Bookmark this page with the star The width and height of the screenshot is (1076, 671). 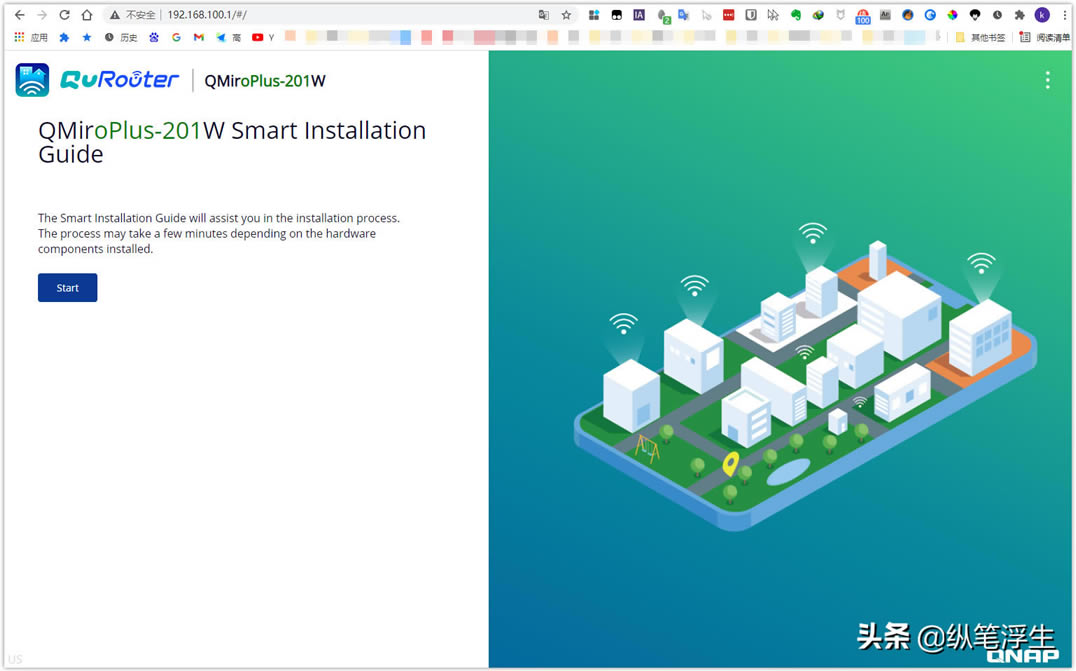click(x=566, y=14)
